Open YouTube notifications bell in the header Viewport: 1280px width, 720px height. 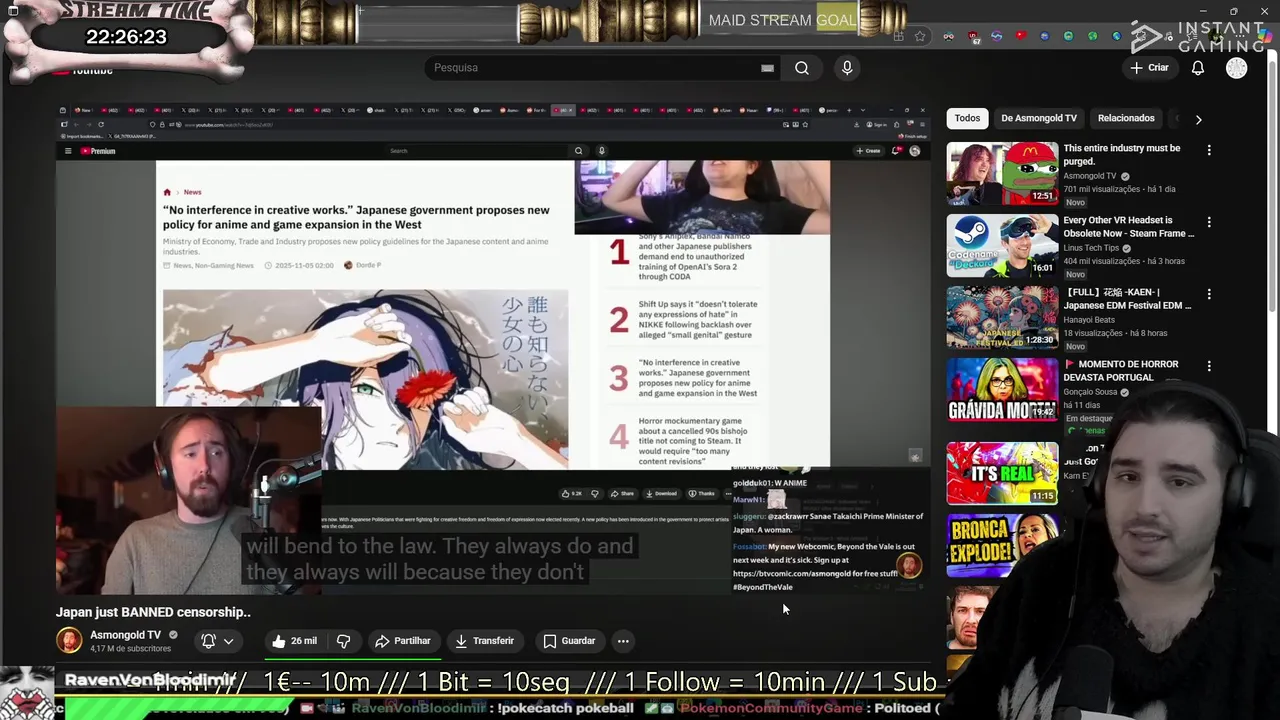[1198, 68]
